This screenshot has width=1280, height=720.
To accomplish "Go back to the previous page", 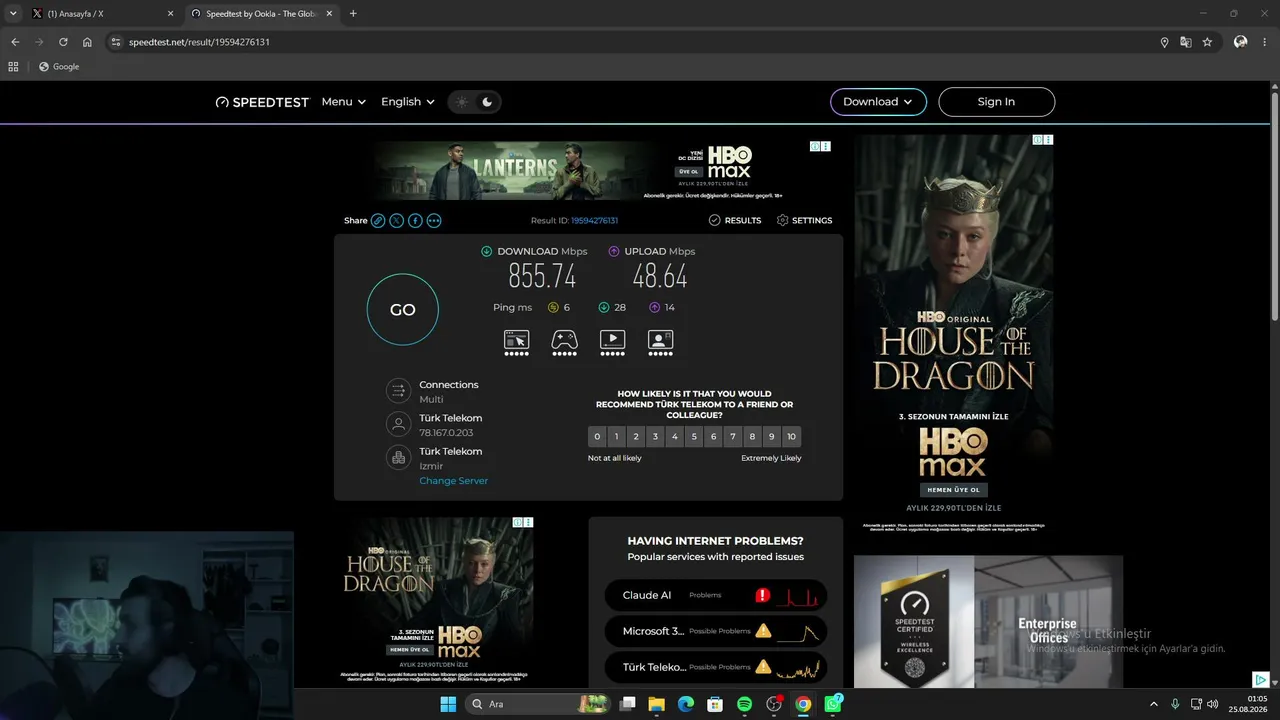I will tap(15, 42).
